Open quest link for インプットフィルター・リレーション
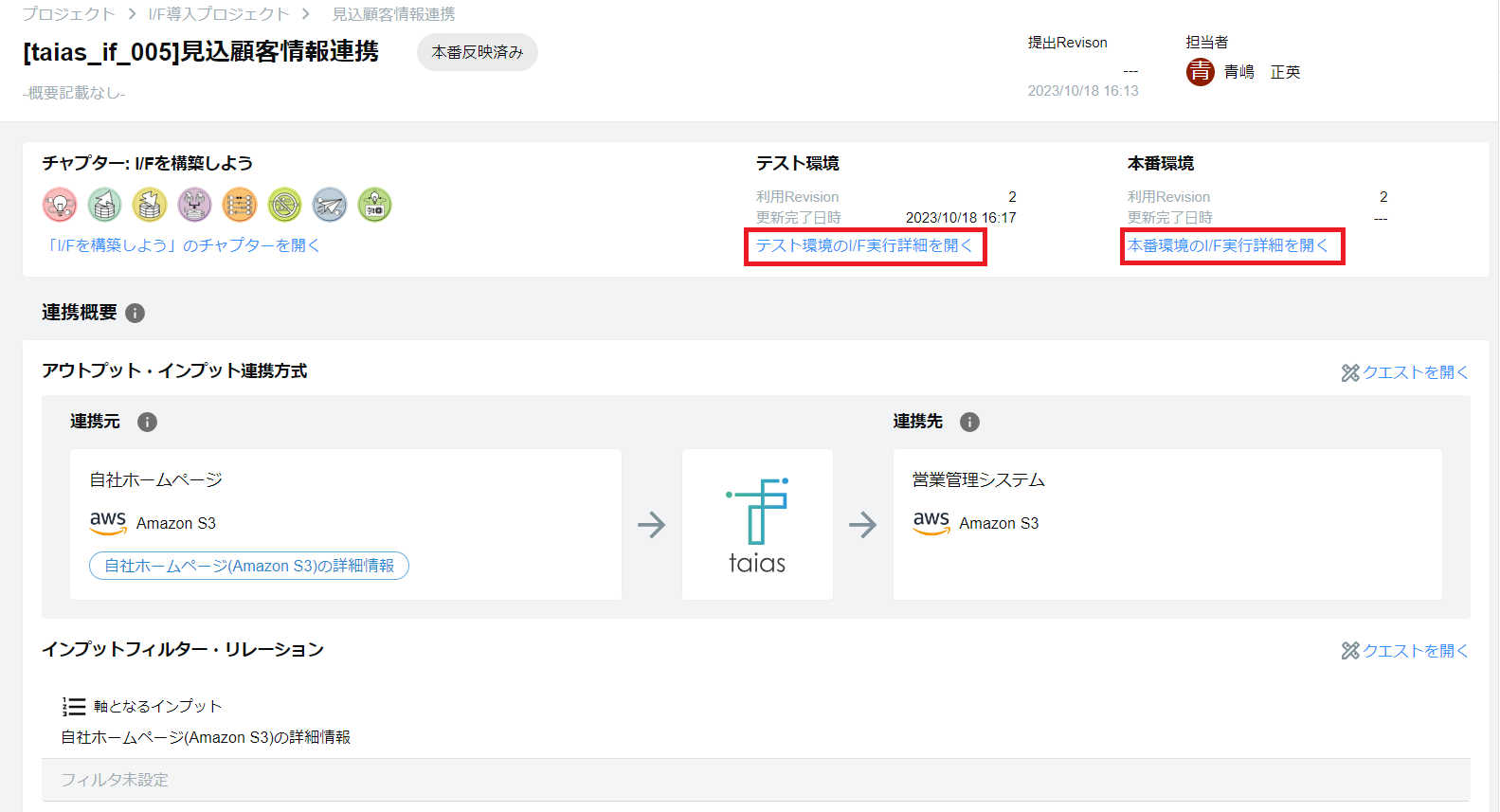Viewport: 1500px width, 812px height. tap(1405, 651)
